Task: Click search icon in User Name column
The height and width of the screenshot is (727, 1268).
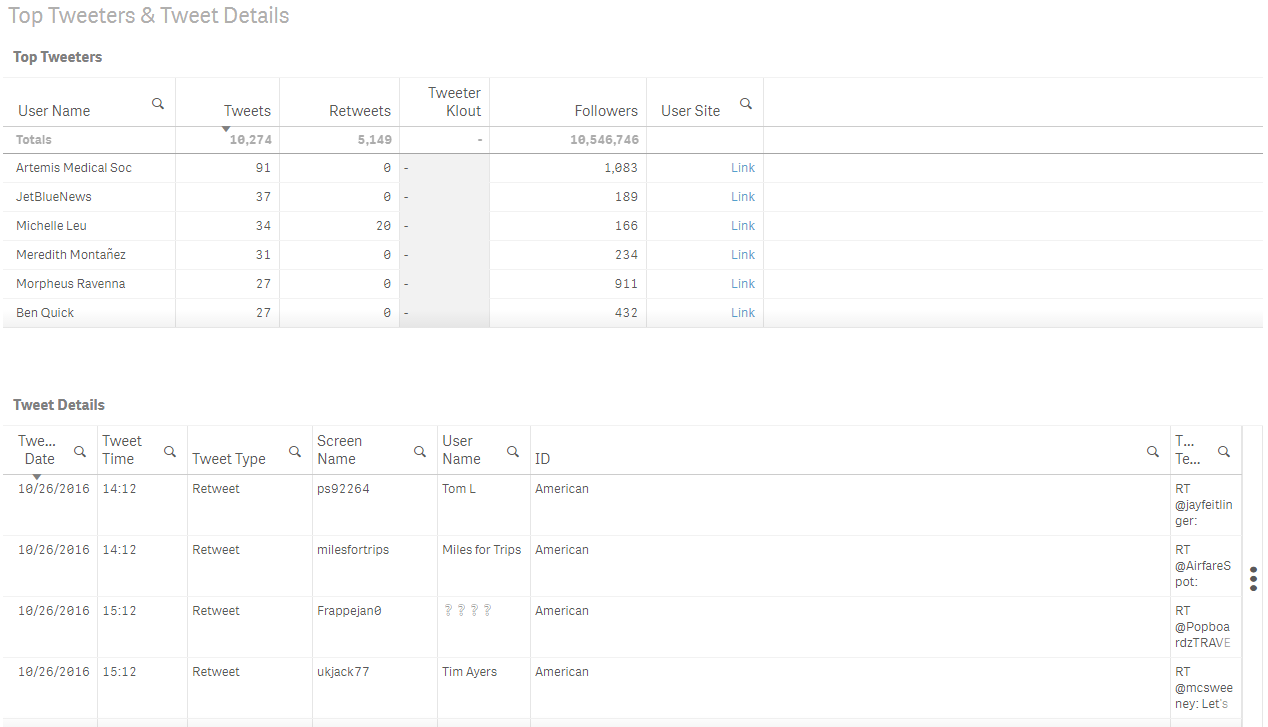Action: pyautogui.click(x=158, y=104)
